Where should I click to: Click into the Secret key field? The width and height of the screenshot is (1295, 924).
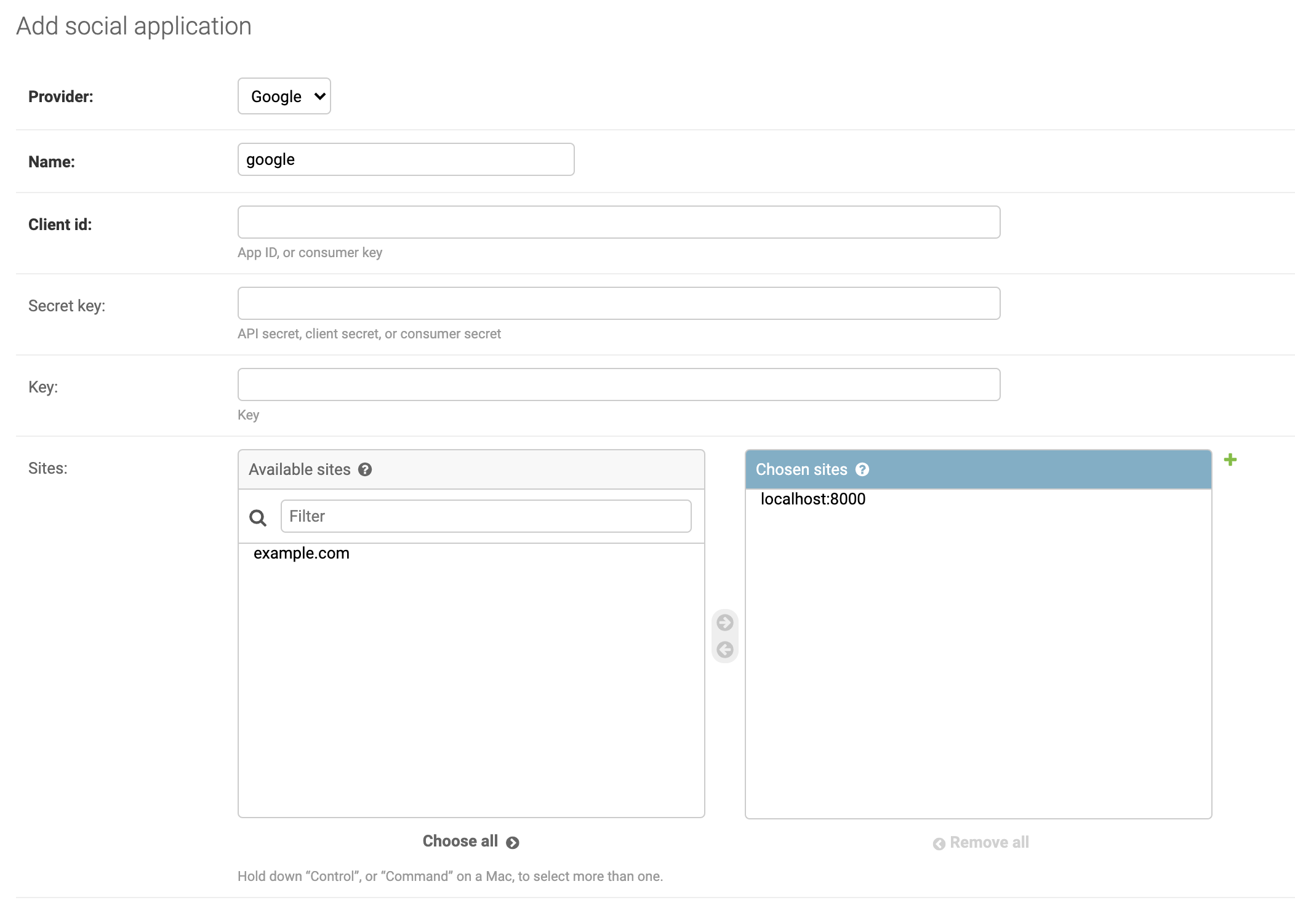pyautogui.click(x=619, y=303)
